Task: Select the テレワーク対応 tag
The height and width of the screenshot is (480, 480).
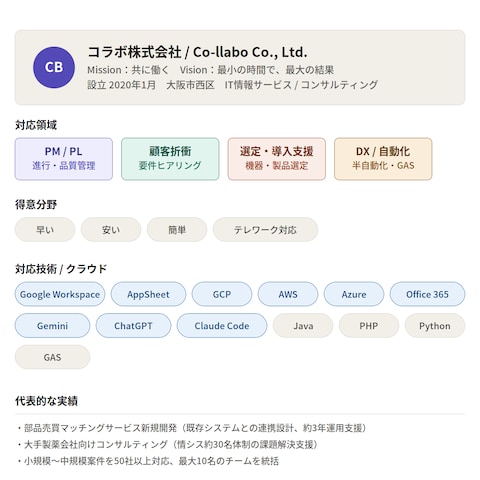Action: tap(265, 230)
